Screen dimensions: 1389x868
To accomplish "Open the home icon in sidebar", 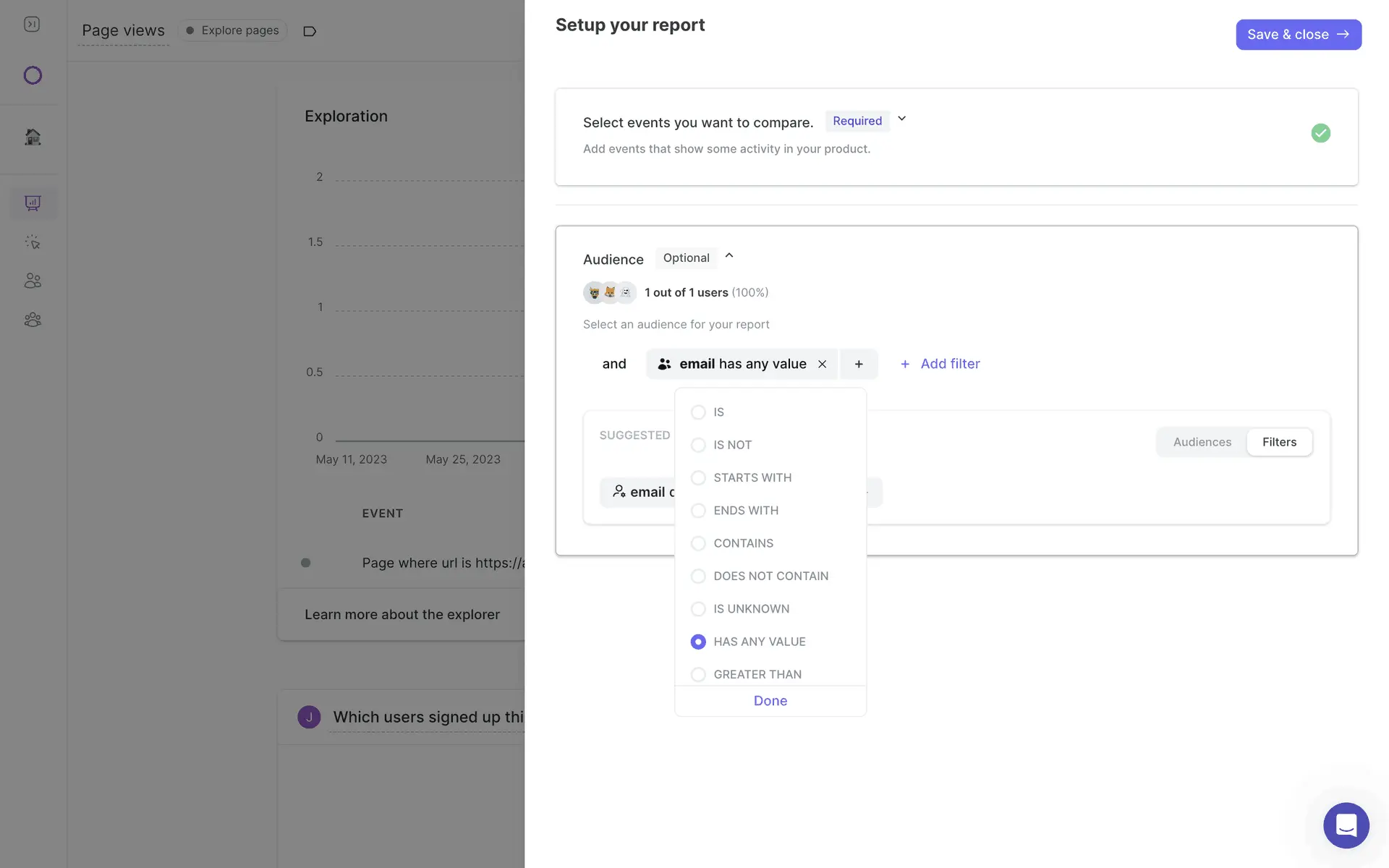I will tap(33, 137).
